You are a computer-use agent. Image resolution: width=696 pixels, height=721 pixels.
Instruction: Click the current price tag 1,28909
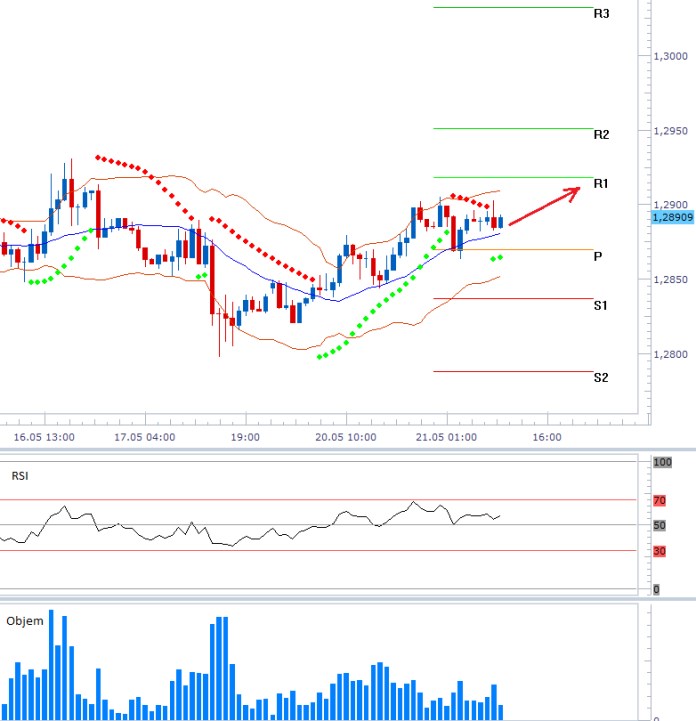(x=673, y=217)
